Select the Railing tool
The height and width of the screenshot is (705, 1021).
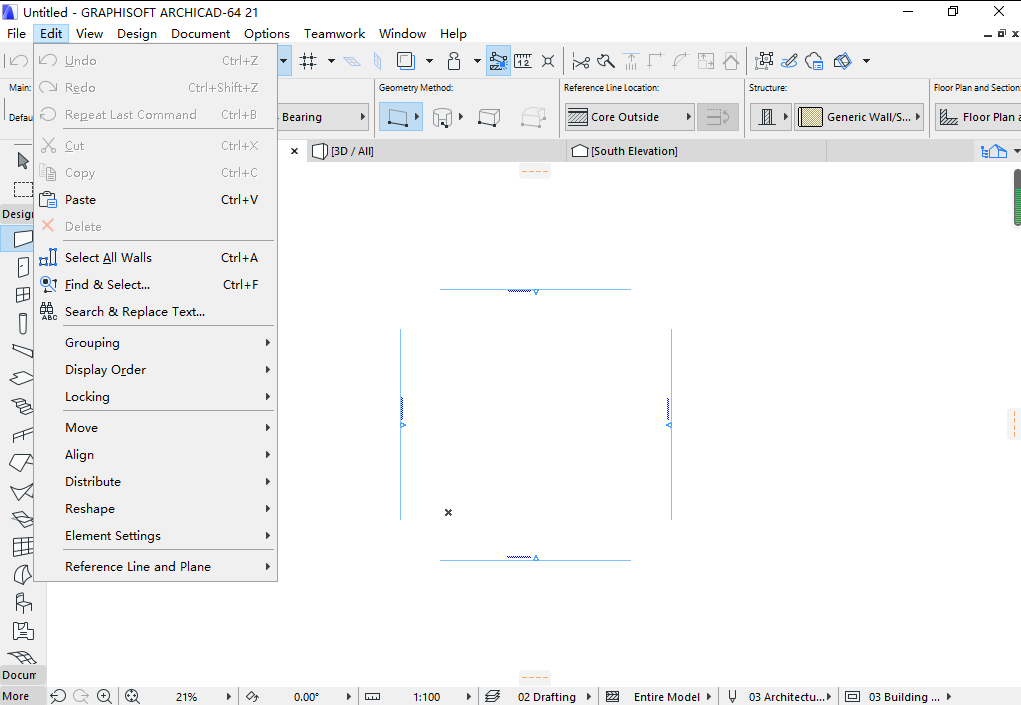23,435
